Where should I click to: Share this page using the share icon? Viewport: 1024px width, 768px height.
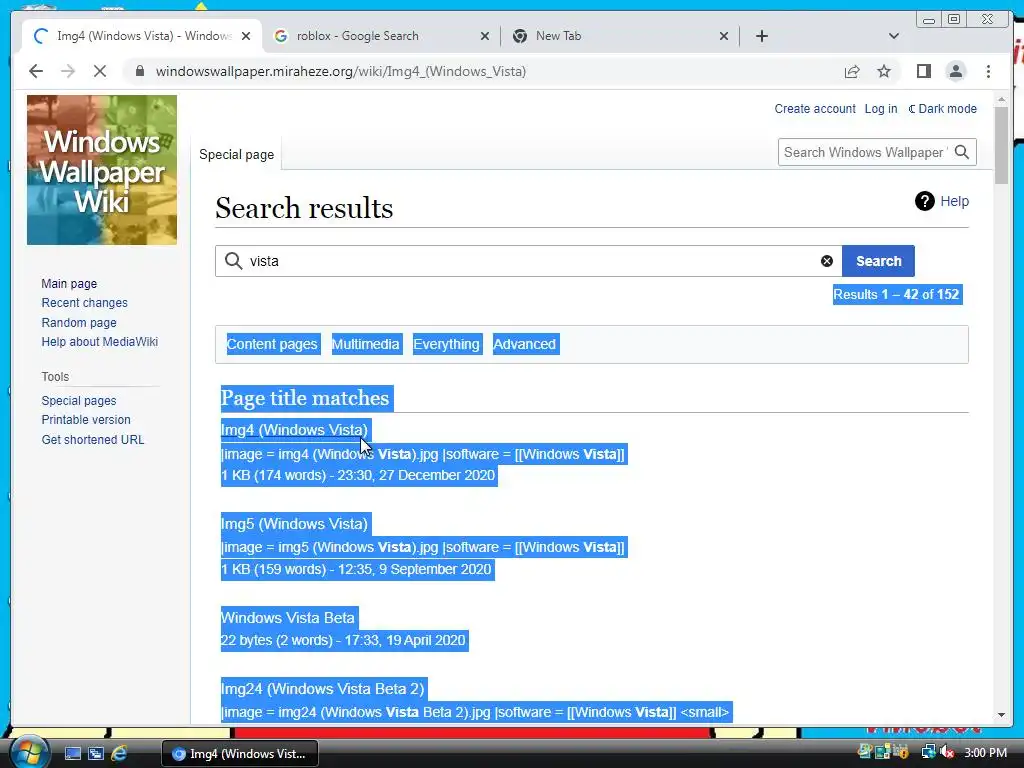(852, 71)
